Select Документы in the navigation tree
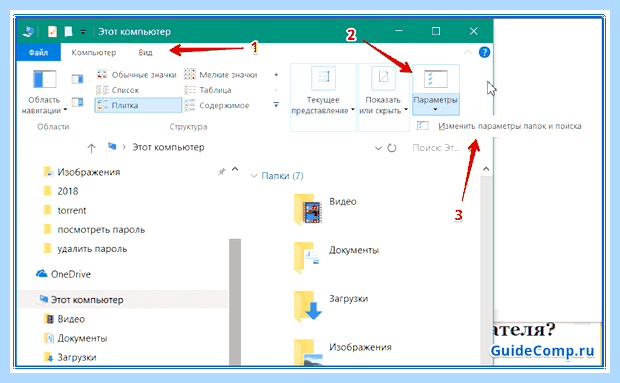The image size is (620, 383). point(82,338)
